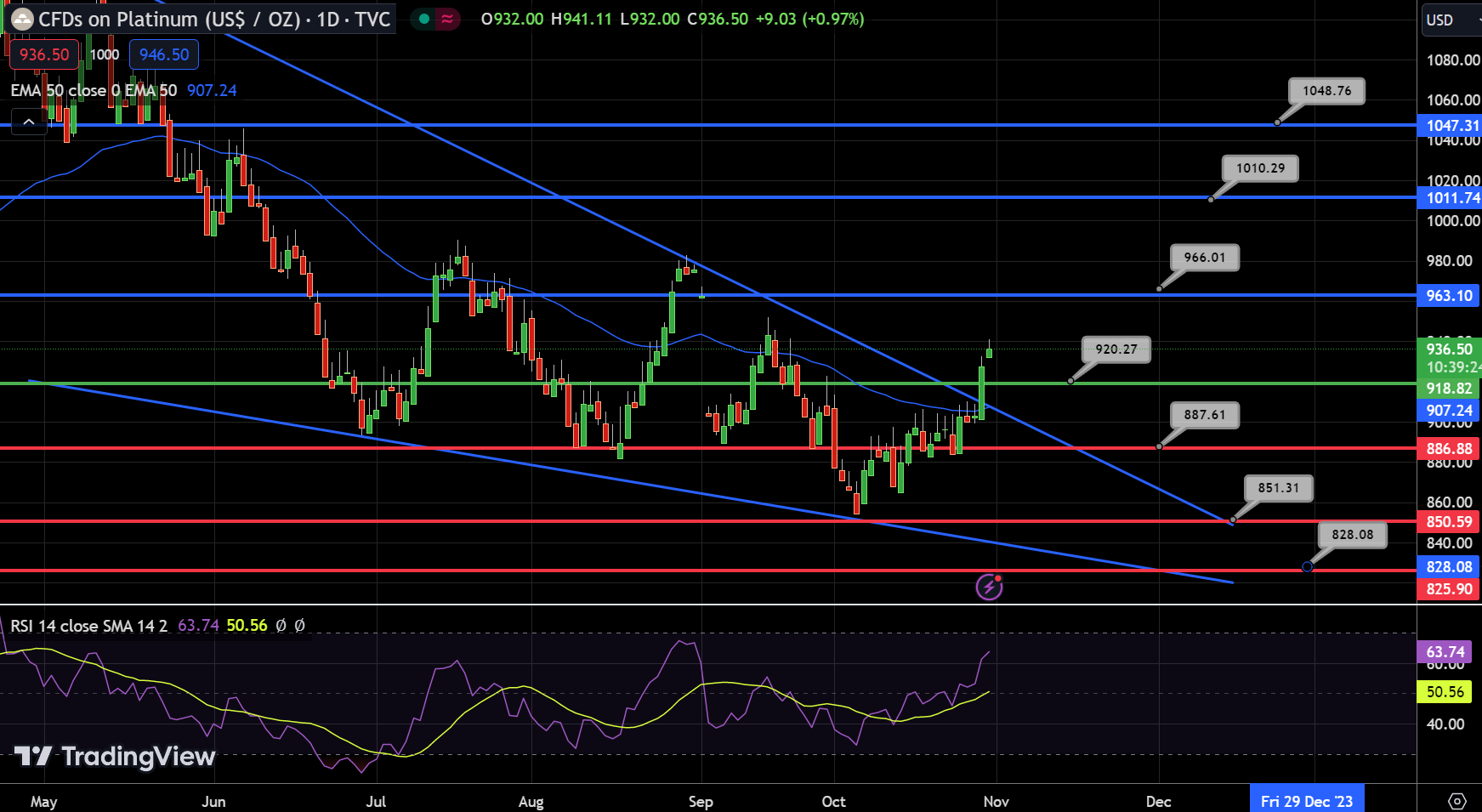1482x812 pixels.
Task: Click the 920.27 price callout label
Action: click(x=1115, y=349)
